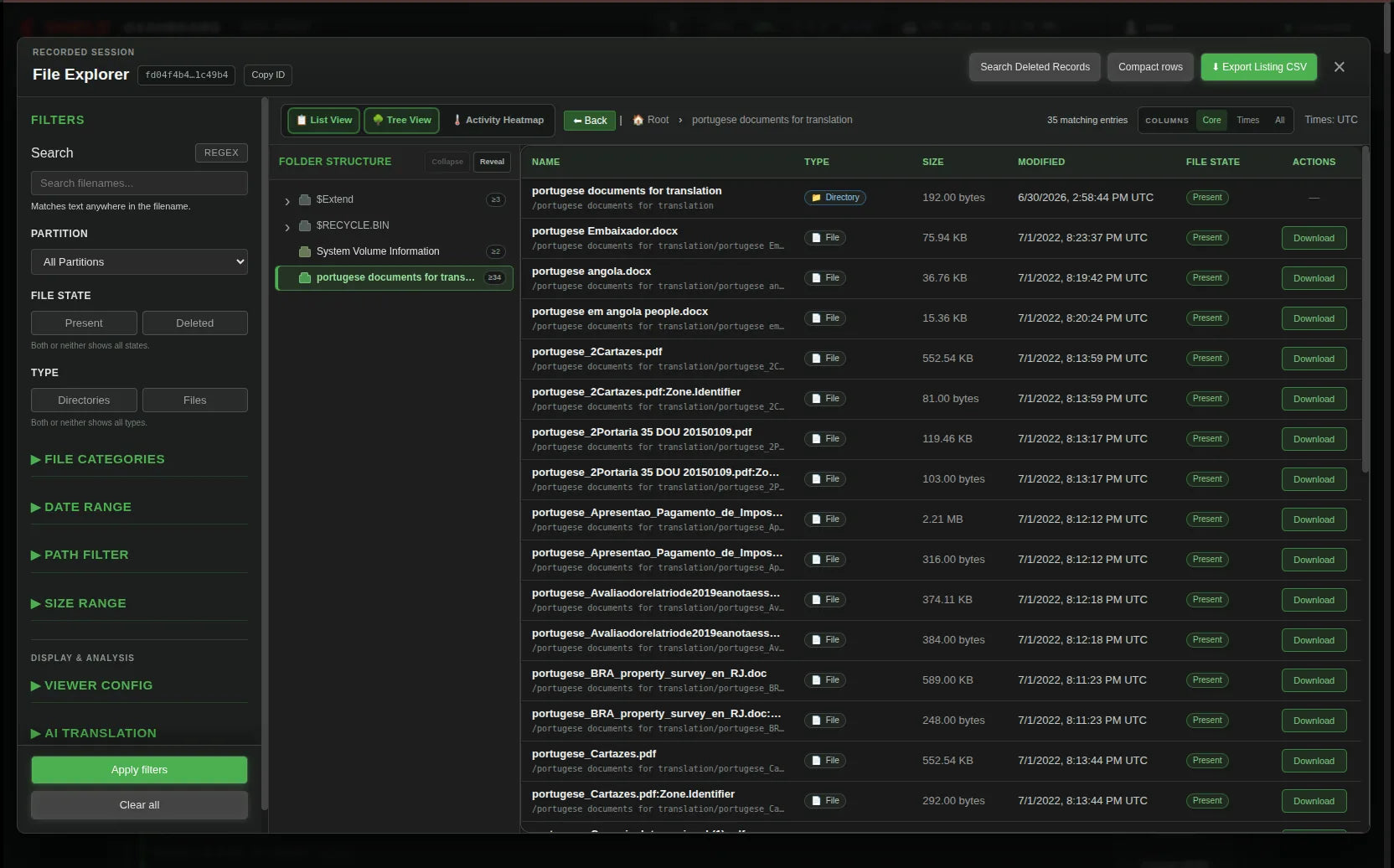This screenshot has width=1394, height=868.
Task: Open the Activity Heatmap tab
Action: pyautogui.click(x=498, y=120)
